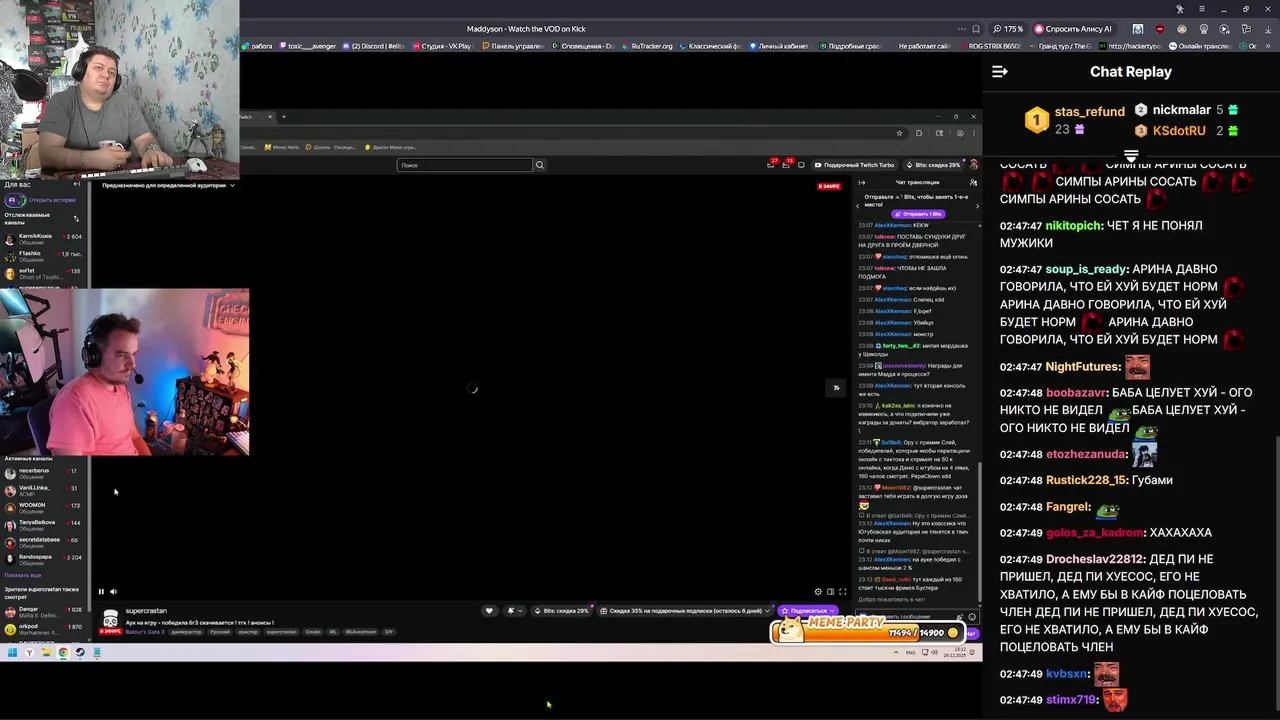
Task: Open Chrome icon in stream taskbar
Action: coord(63,653)
